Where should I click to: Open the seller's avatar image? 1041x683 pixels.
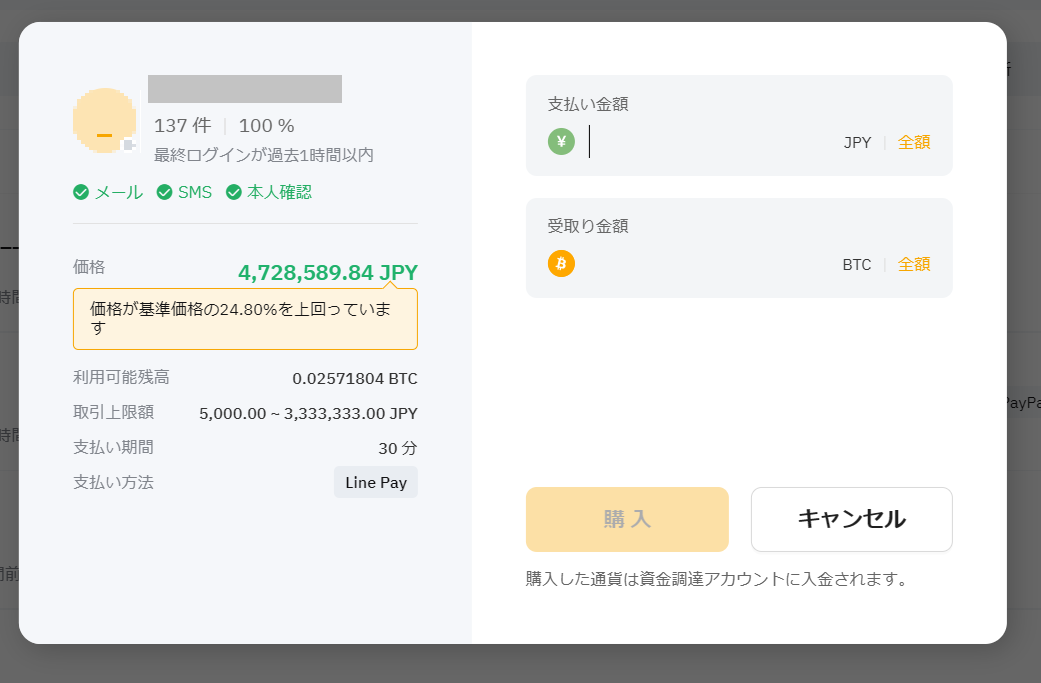click(x=104, y=120)
